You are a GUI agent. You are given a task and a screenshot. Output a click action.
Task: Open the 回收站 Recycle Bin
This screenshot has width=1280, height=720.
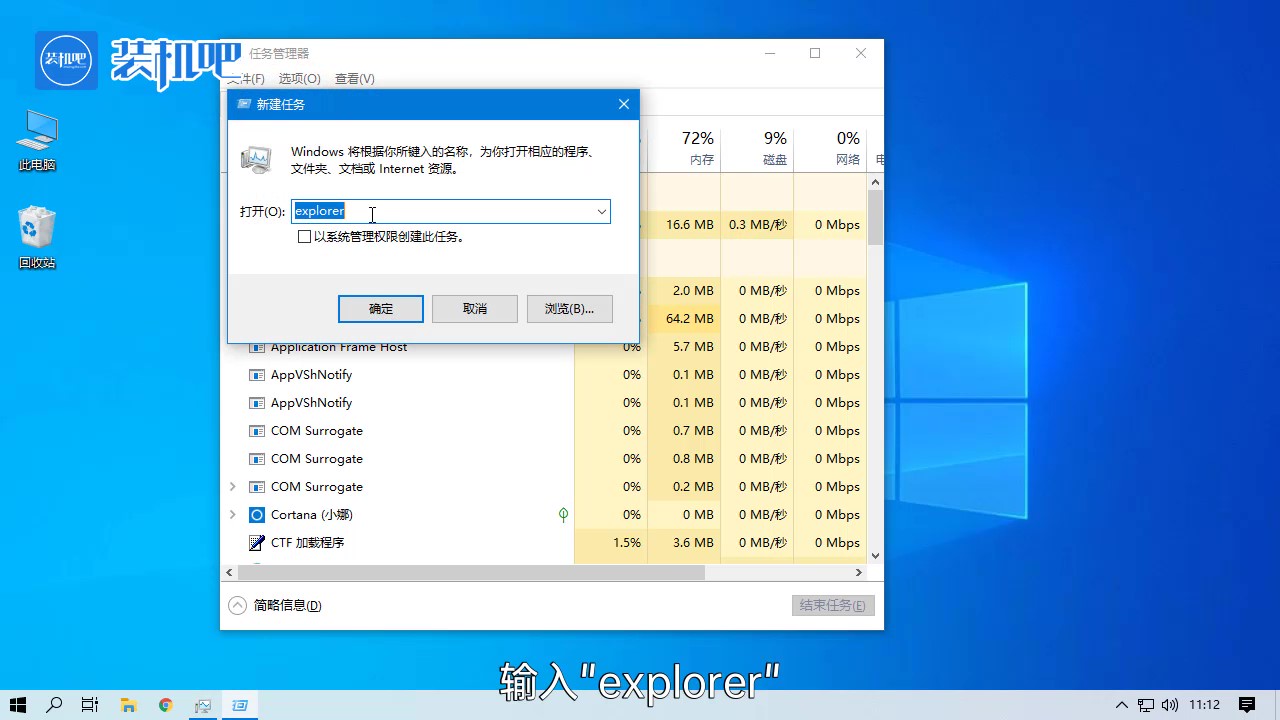click(36, 230)
